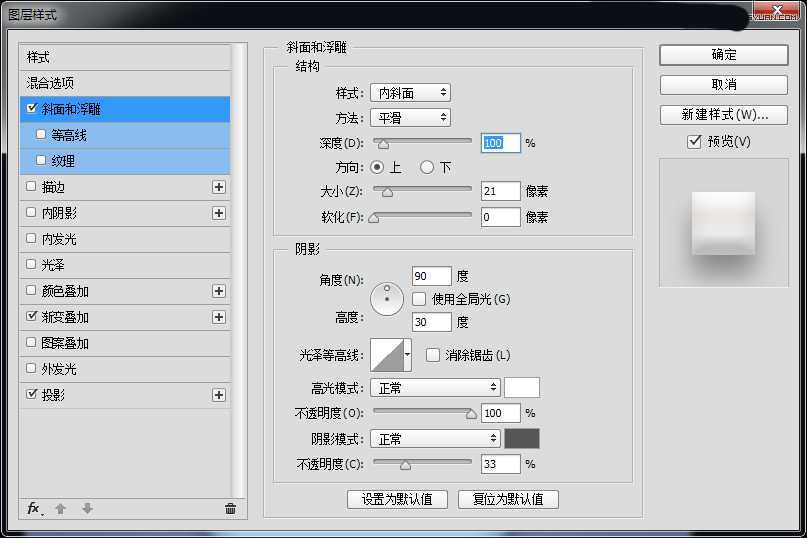This screenshot has width=807, height=538.
Task: Select 外发光 in the styles list
Action: point(58,369)
